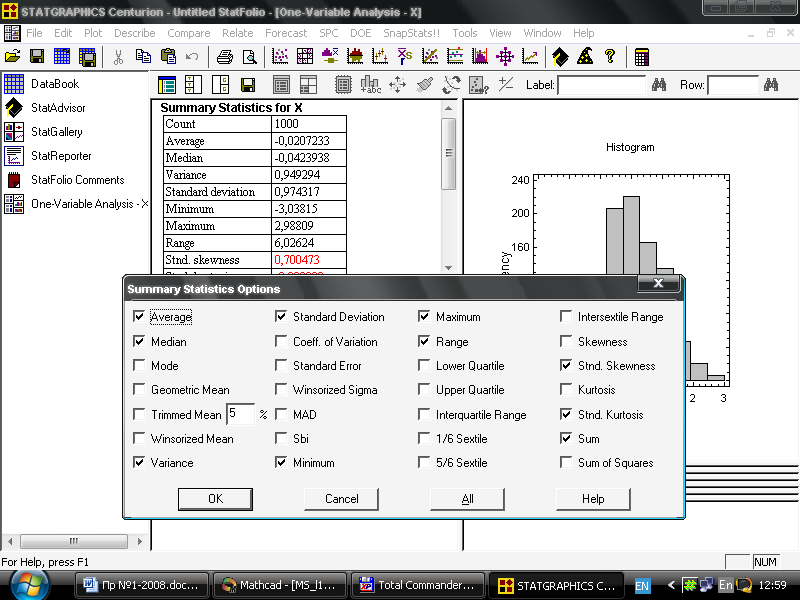Click the Open data grid toolbar icon

tap(62, 57)
